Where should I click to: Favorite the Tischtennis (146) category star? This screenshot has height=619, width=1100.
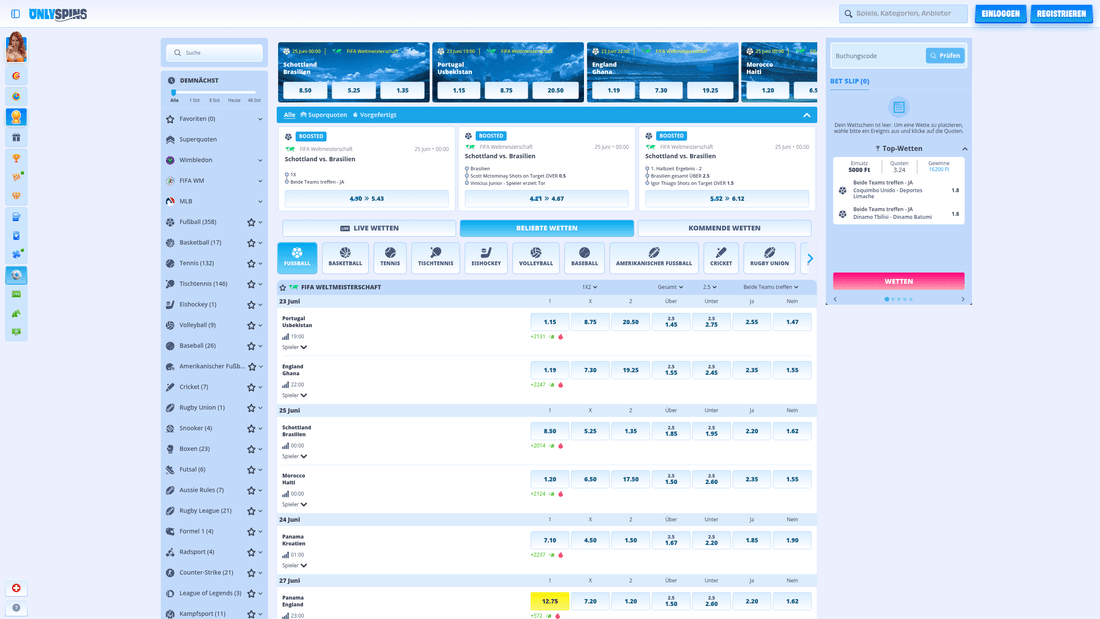coord(251,284)
